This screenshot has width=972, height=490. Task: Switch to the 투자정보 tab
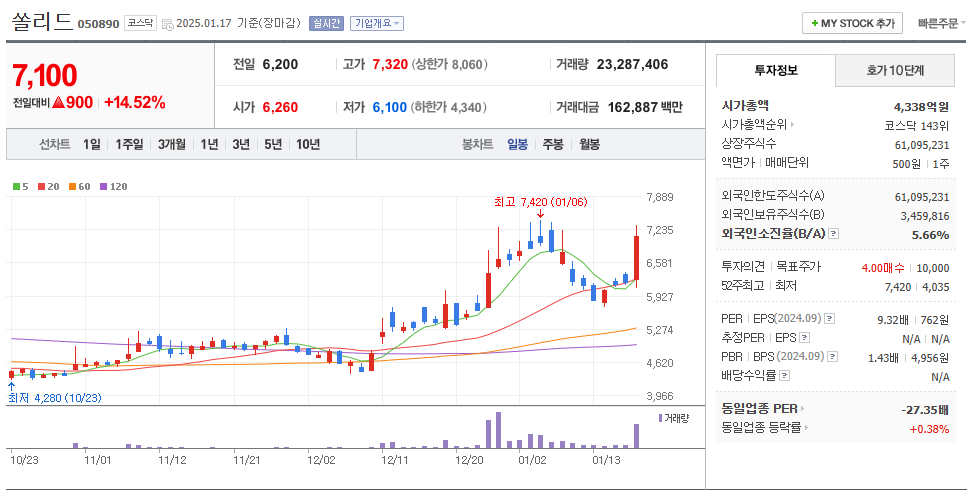coord(776,71)
